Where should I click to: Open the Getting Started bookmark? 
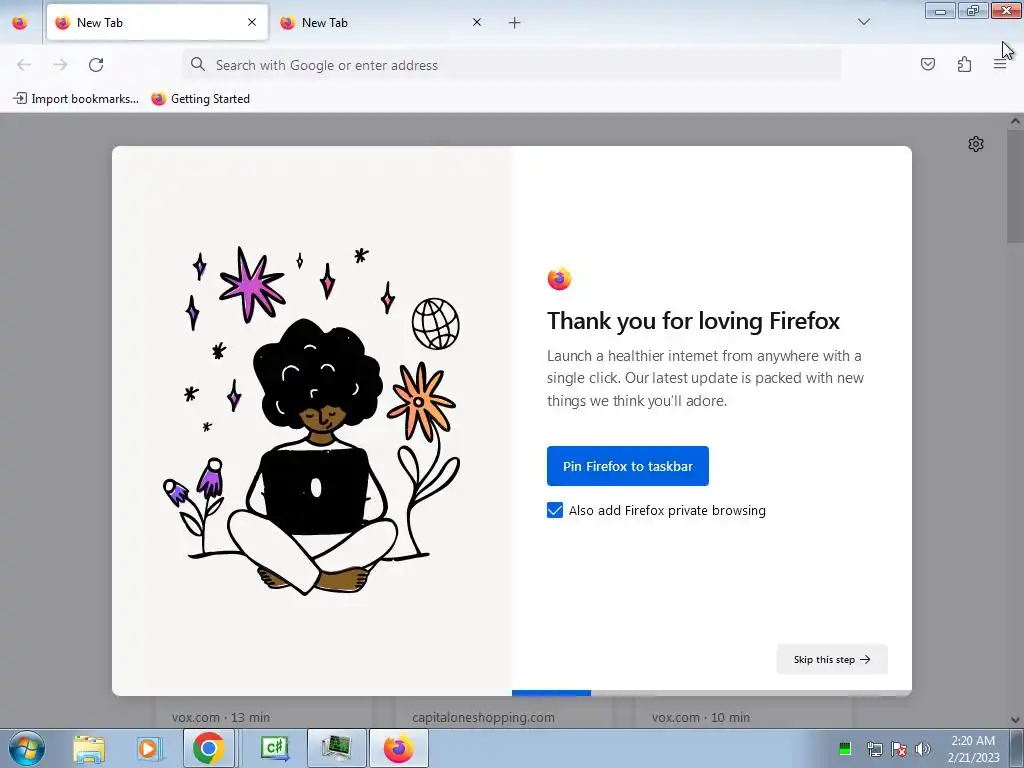click(x=200, y=99)
